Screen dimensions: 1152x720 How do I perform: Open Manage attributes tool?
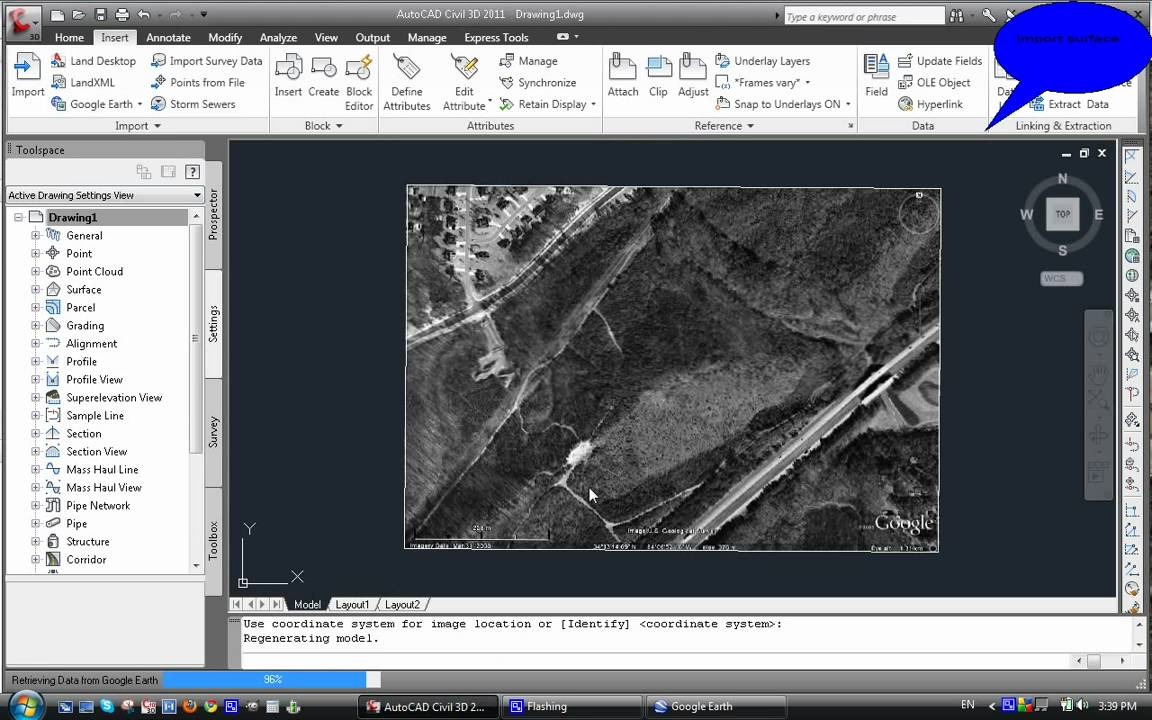pos(528,61)
